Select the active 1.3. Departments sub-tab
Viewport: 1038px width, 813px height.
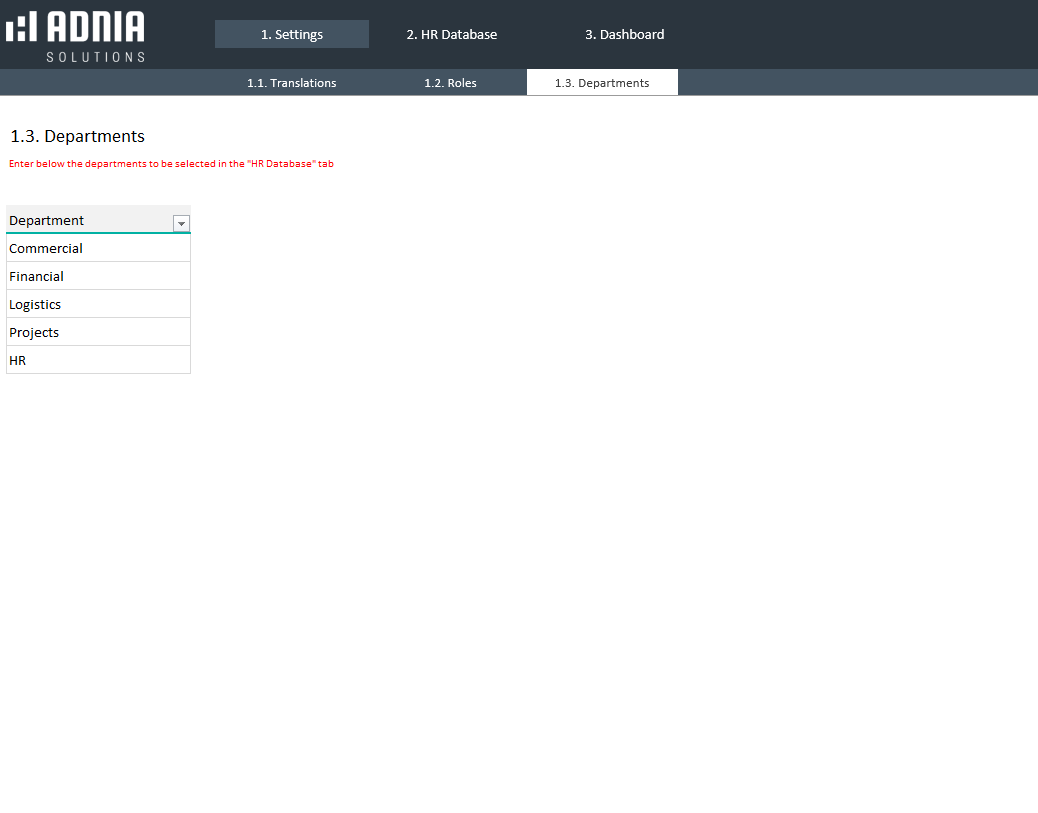coord(602,83)
